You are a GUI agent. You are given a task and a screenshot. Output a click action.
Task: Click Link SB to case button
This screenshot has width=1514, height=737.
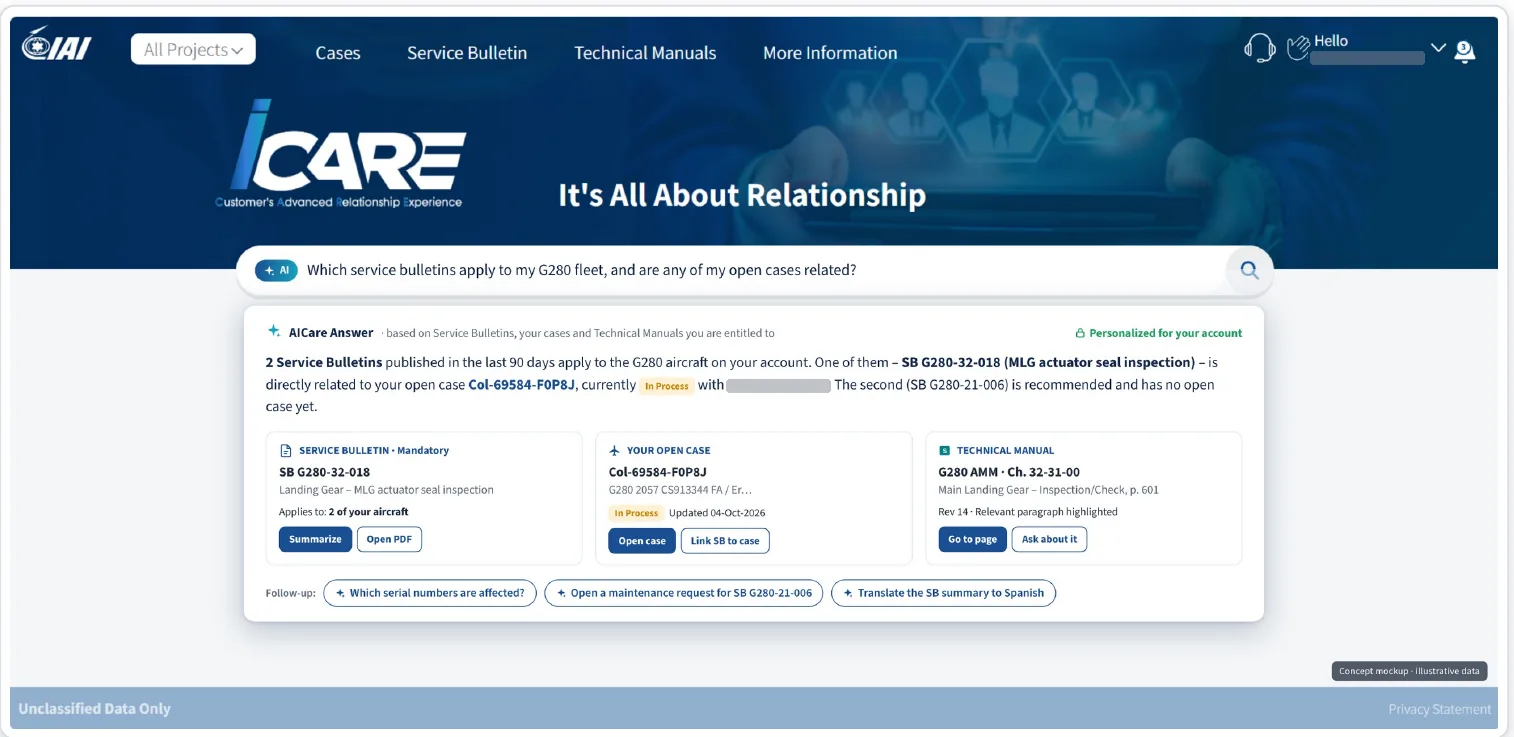pos(725,541)
